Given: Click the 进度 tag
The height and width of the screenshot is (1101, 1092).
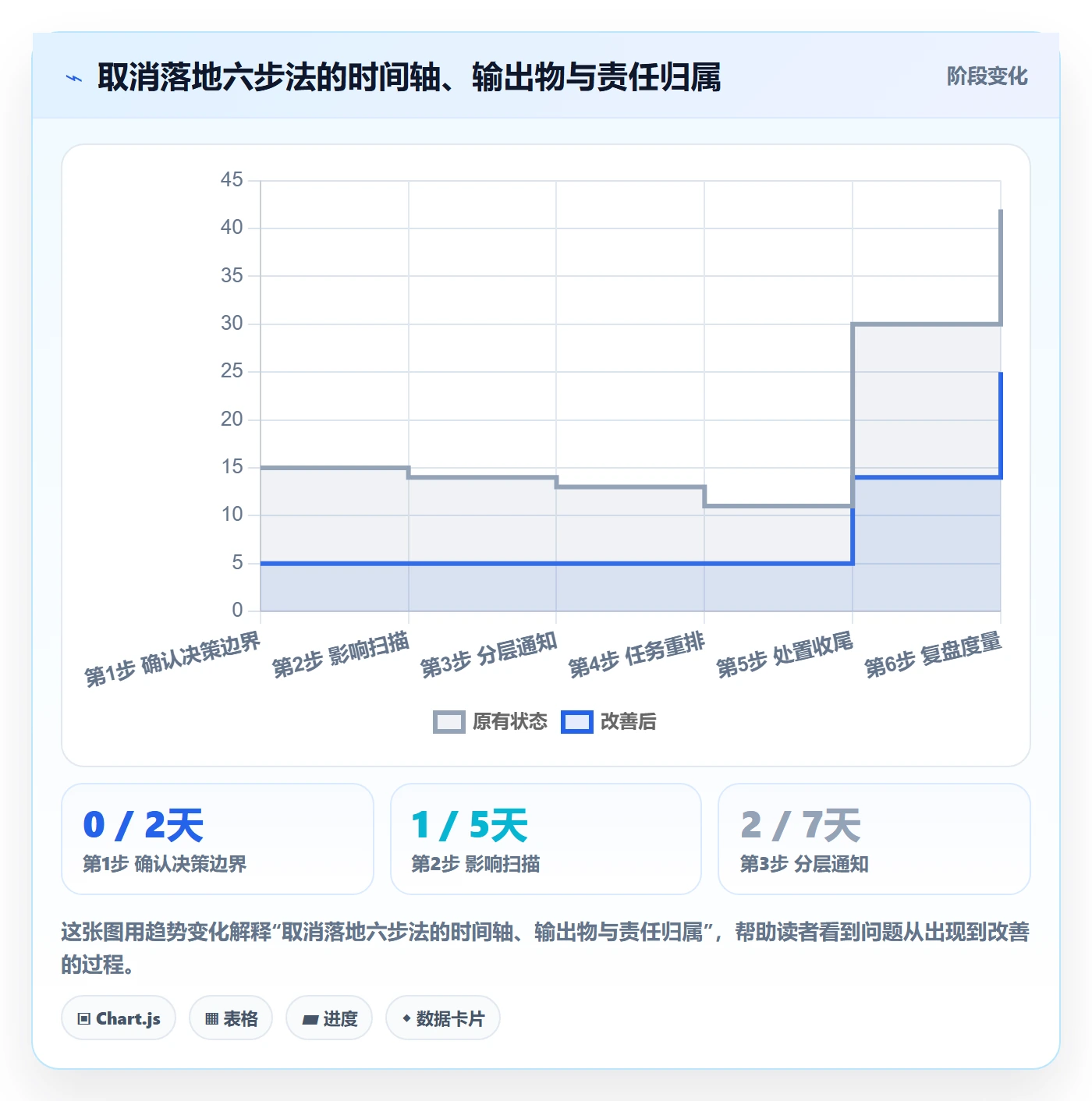Looking at the screenshot, I should [x=329, y=1018].
